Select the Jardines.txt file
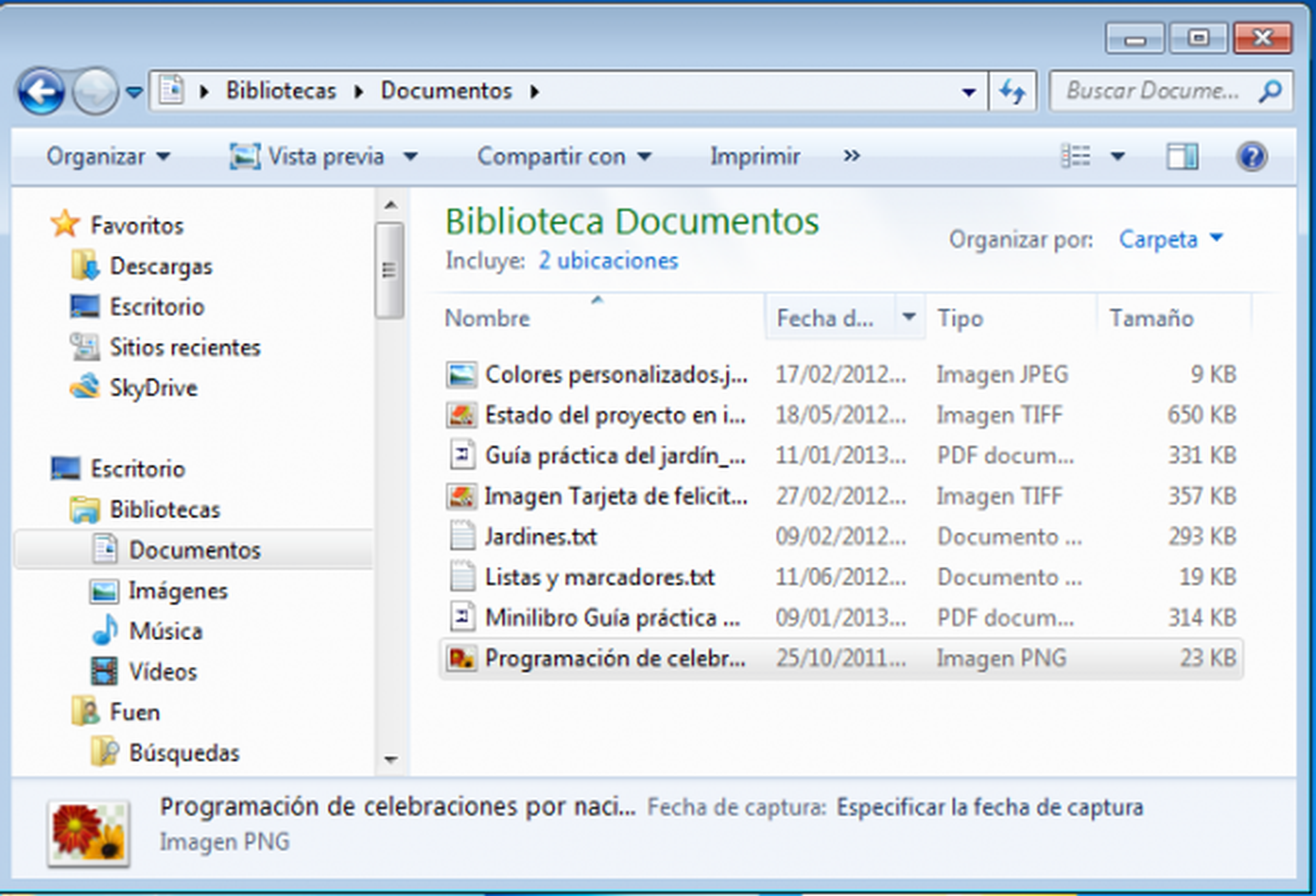This screenshot has width=1316, height=896. point(540,537)
